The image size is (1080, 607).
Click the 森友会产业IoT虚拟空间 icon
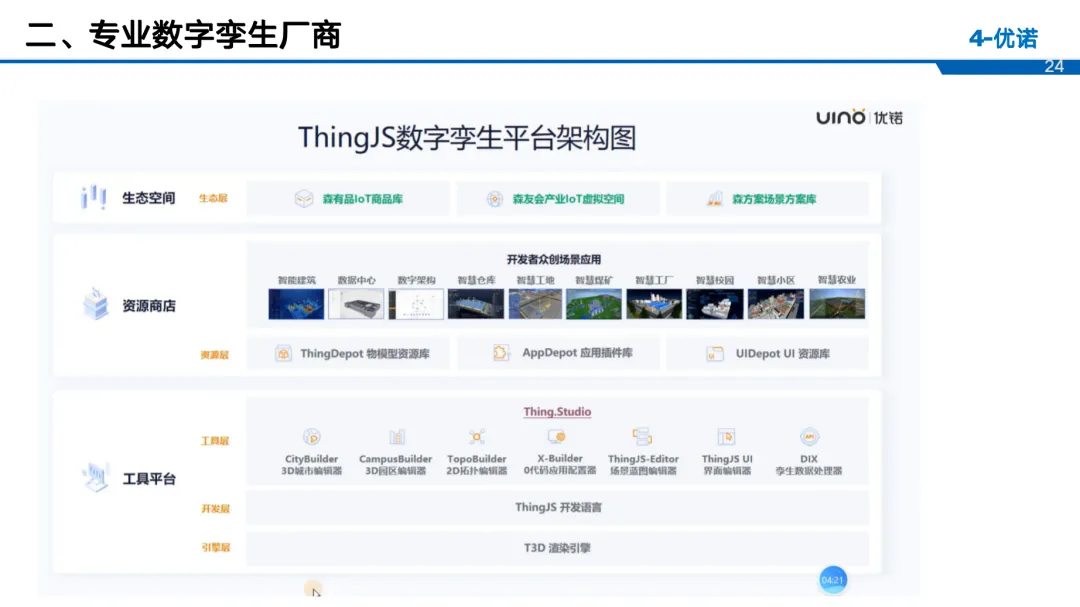(495, 199)
